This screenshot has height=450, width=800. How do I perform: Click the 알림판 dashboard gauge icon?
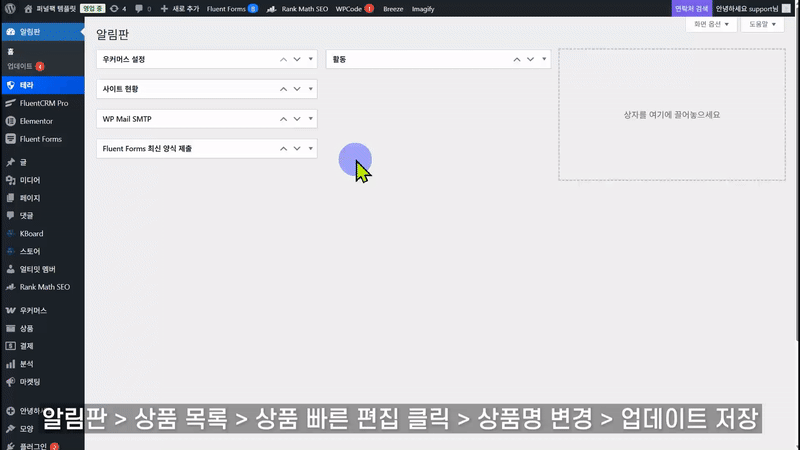(11, 32)
